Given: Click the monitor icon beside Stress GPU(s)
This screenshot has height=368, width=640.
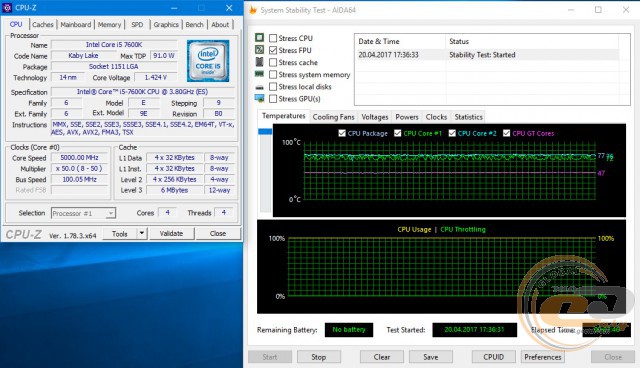Looking at the screenshot, I should [259, 98].
